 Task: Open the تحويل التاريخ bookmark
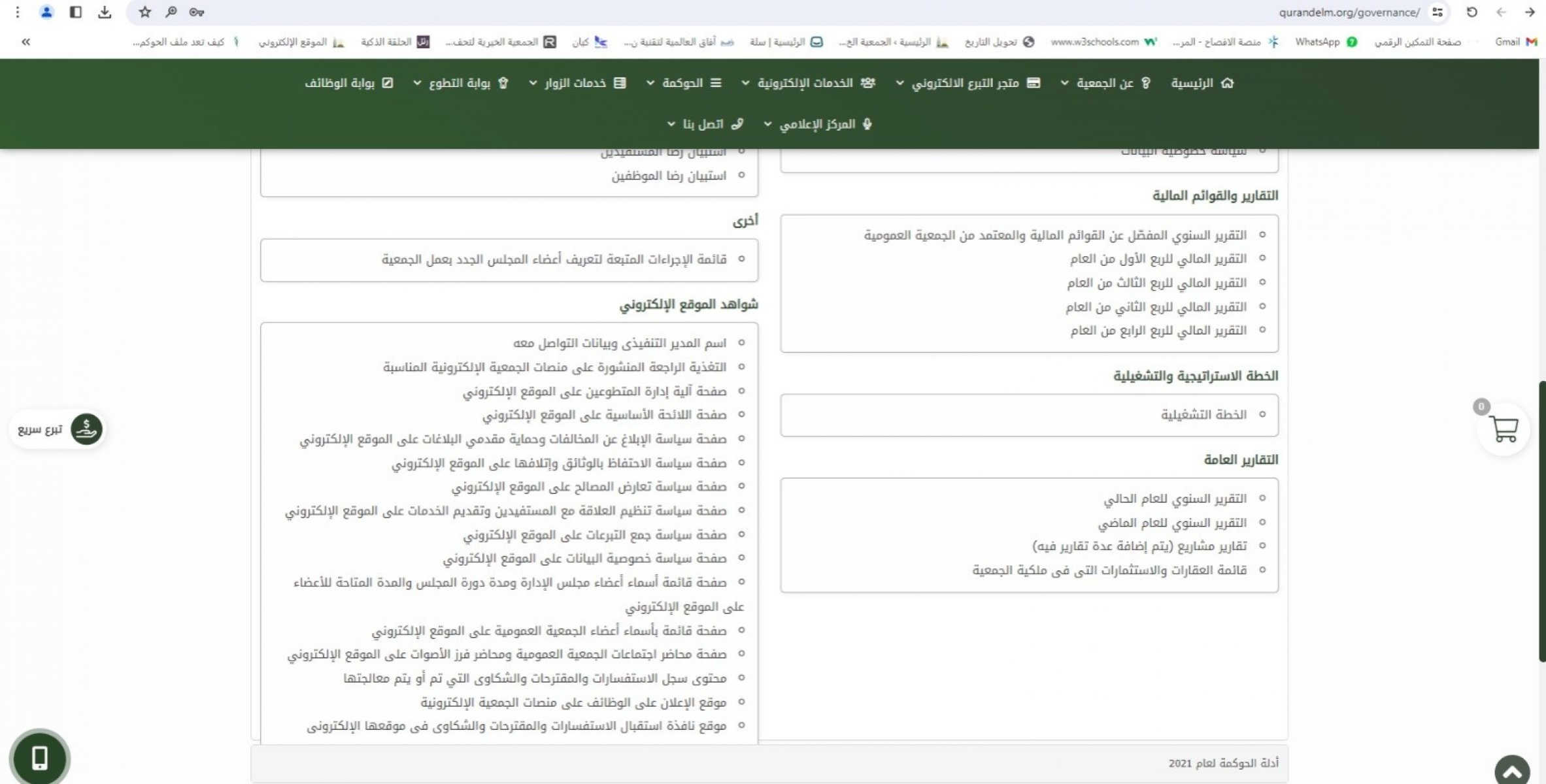[x=1000, y=42]
